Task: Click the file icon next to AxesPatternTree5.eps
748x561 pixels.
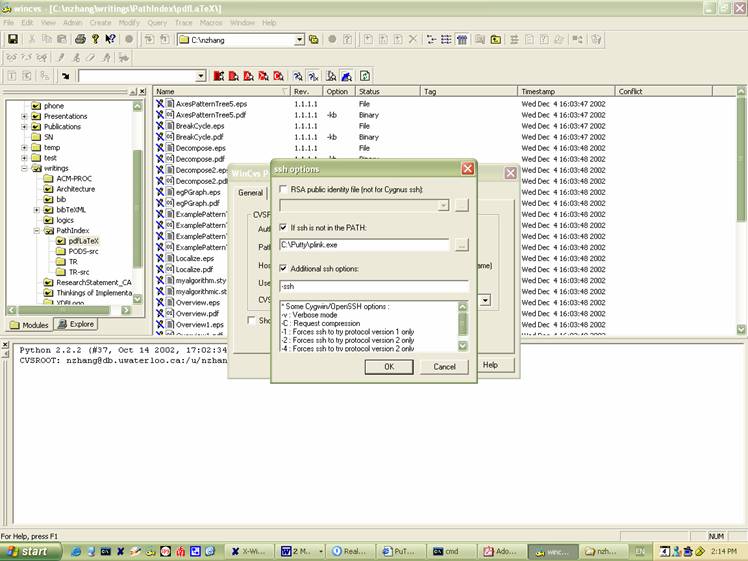Action: click(169, 103)
